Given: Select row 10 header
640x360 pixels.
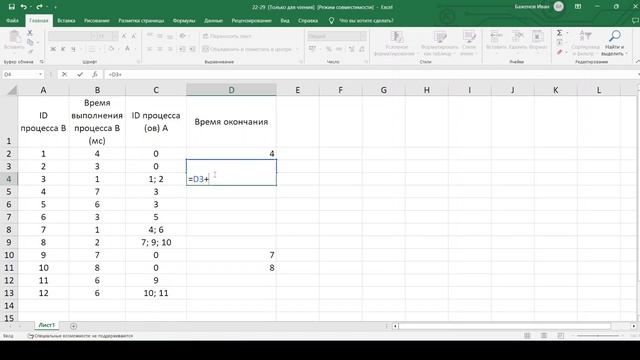Looking at the screenshot, I should click(x=9, y=256).
